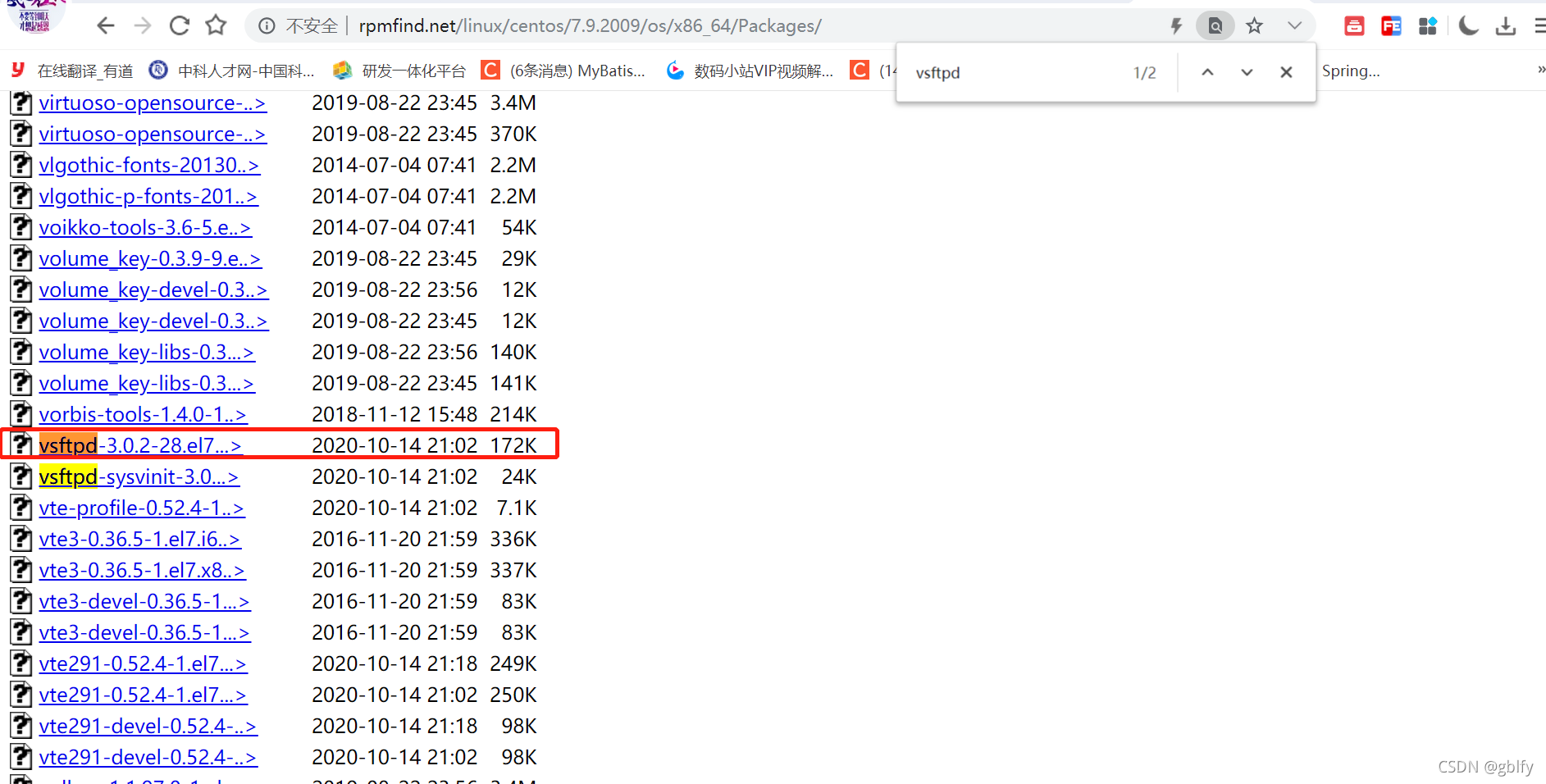Open the vlgothic-fonts-20130 link
The width and height of the screenshot is (1546, 784).
[149, 165]
